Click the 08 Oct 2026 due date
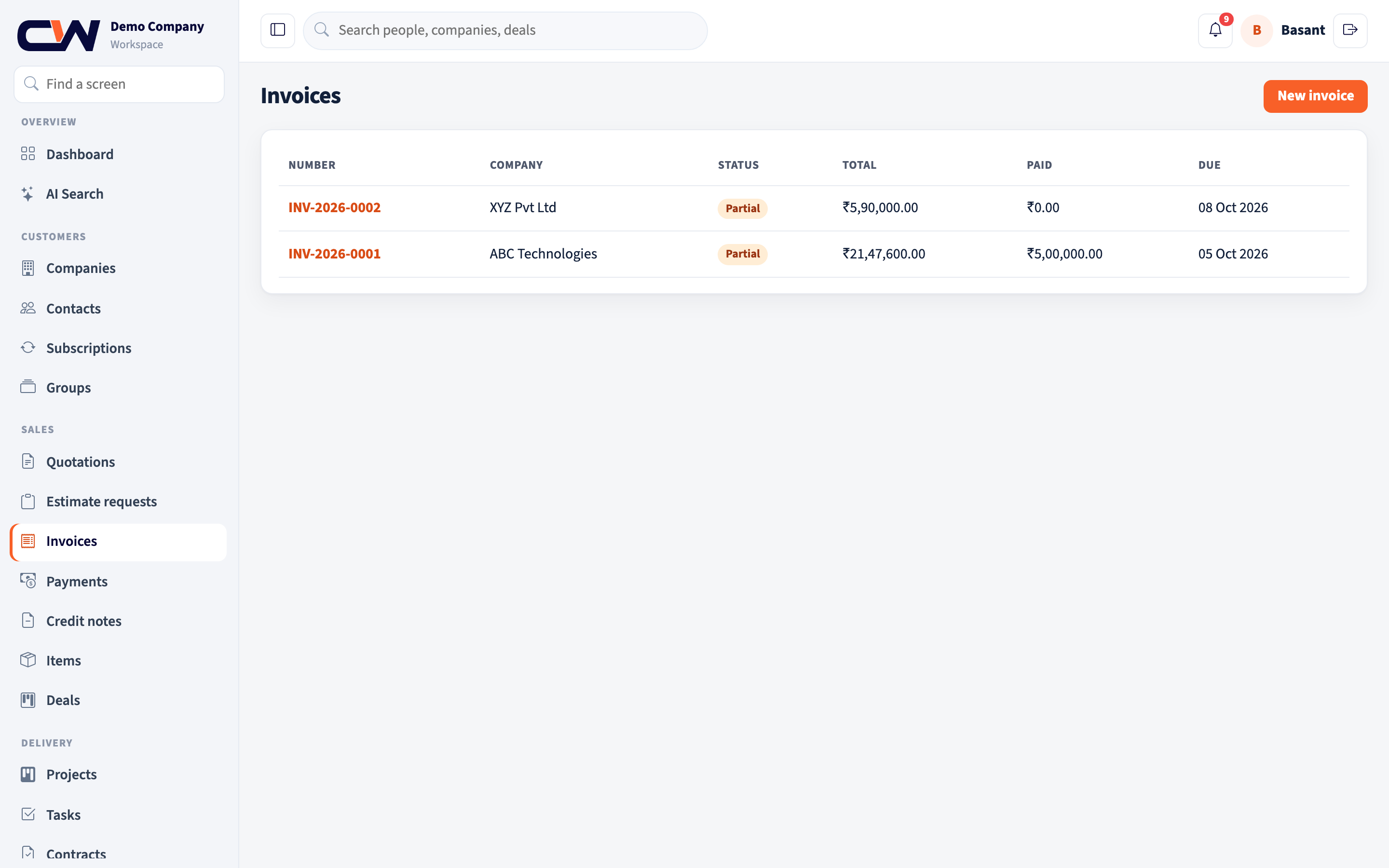Image resolution: width=1389 pixels, height=868 pixels. (x=1233, y=207)
